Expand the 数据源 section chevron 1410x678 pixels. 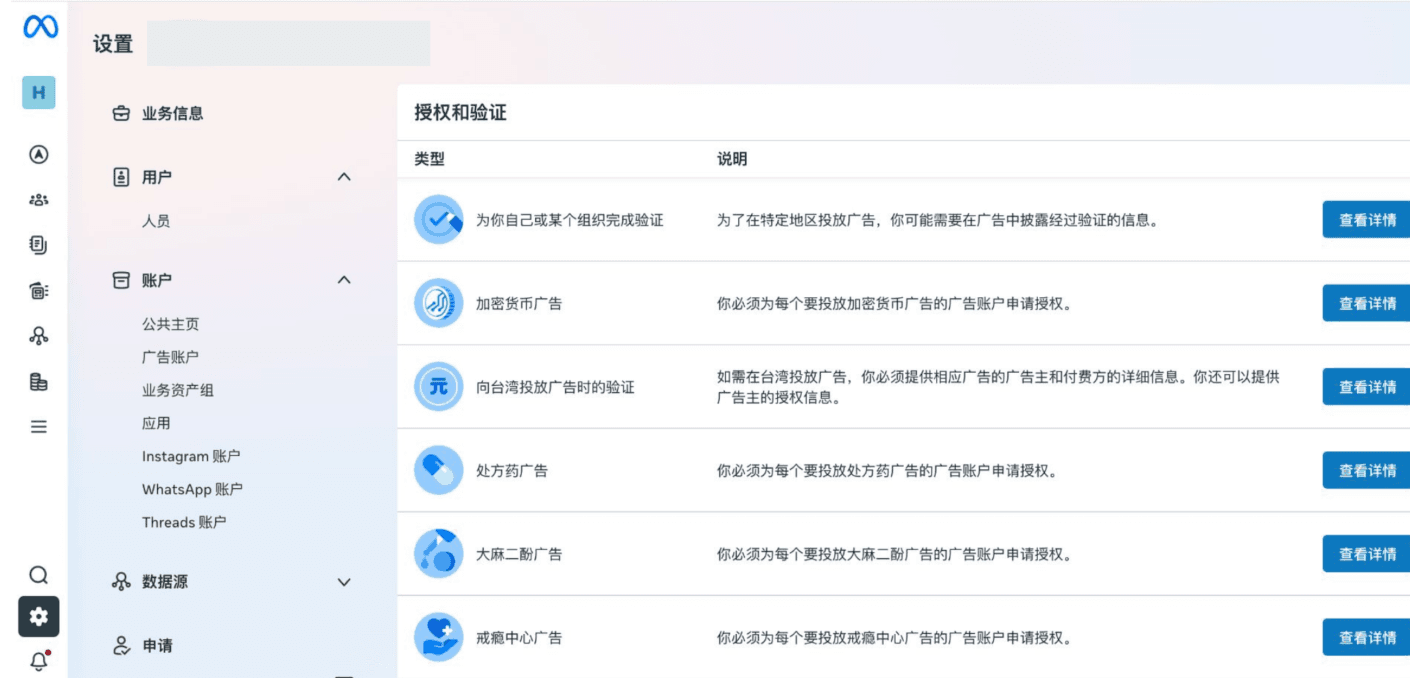tap(344, 582)
